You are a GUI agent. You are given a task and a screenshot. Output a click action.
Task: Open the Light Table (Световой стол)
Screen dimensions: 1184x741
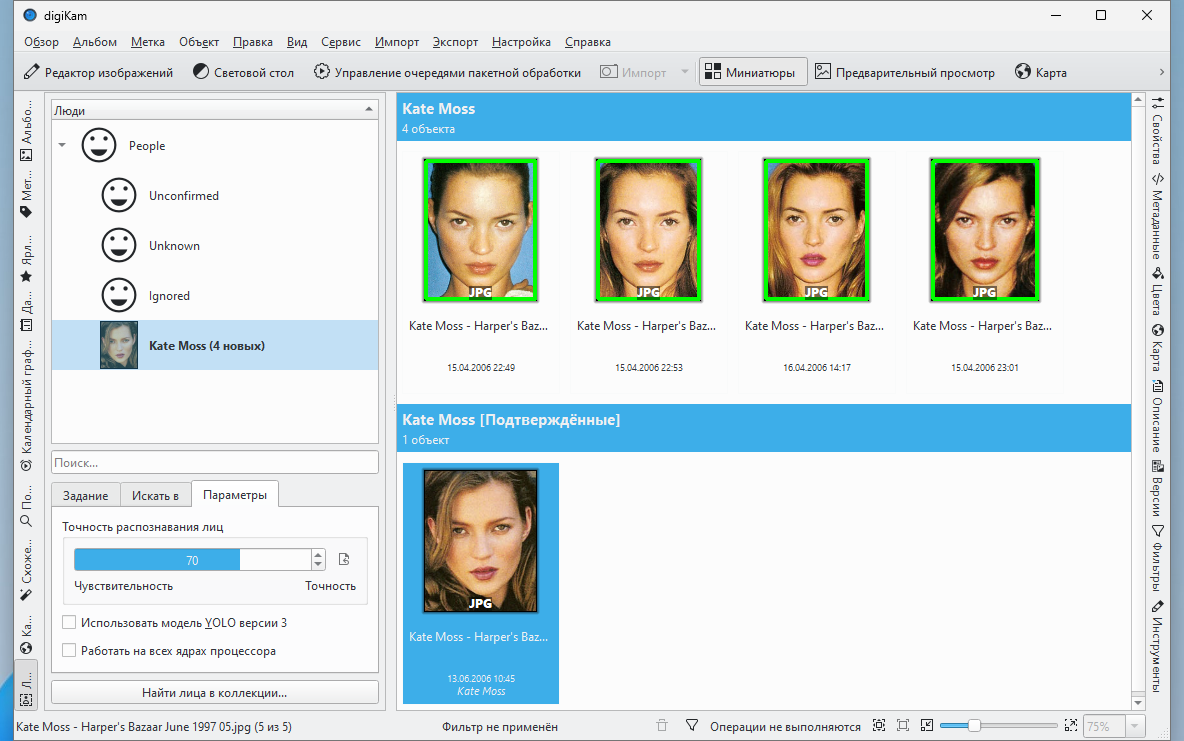tap(243, 73)
